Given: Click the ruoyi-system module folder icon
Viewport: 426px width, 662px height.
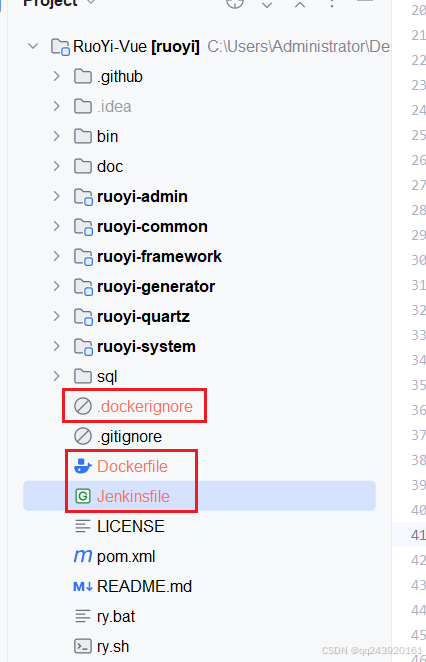Looking at the screenshot, I should (x=83, y=347).
